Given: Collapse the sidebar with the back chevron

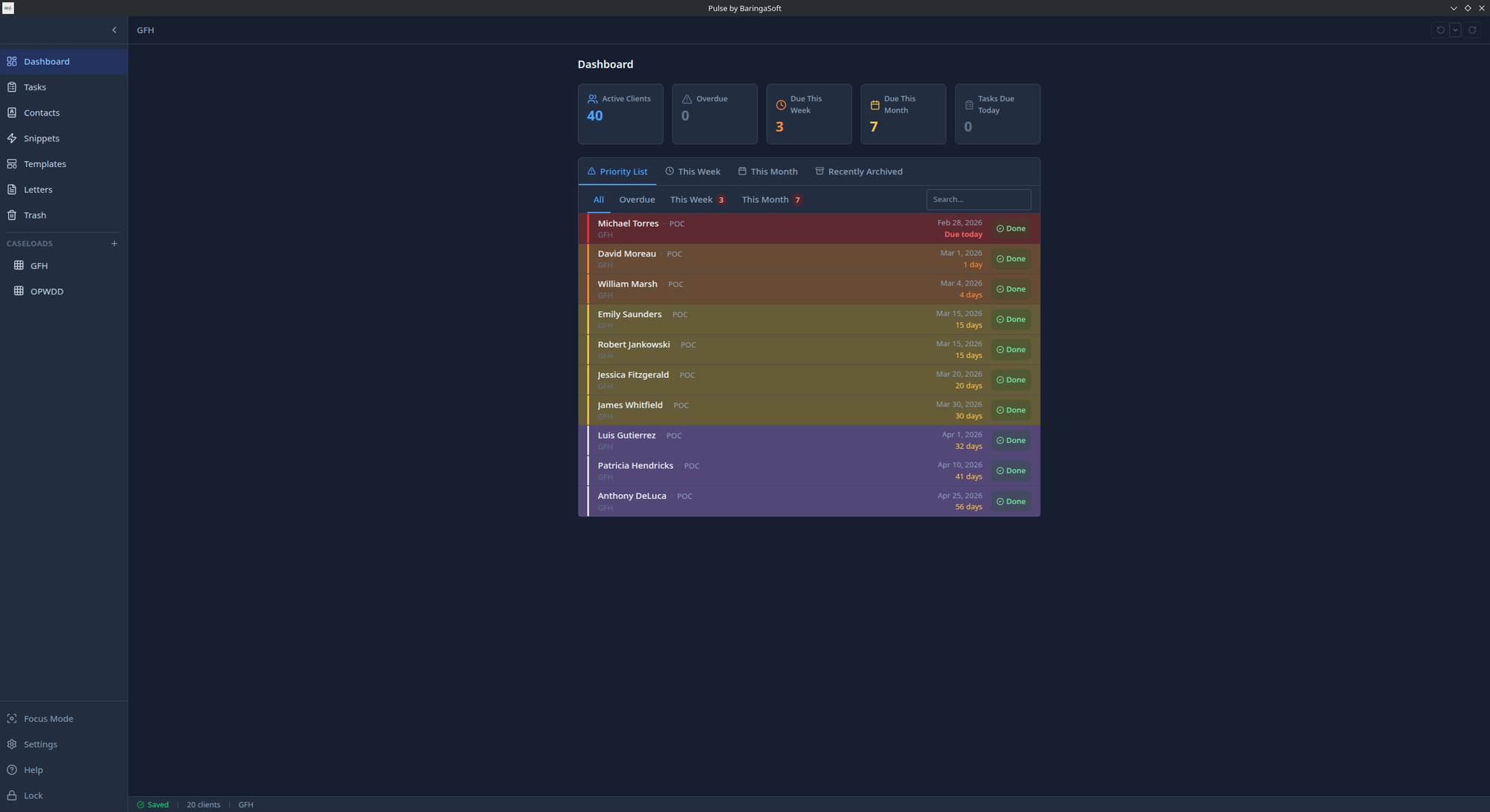Looking at the screenshot, I should pyautogui.click(x=114, y=30).
